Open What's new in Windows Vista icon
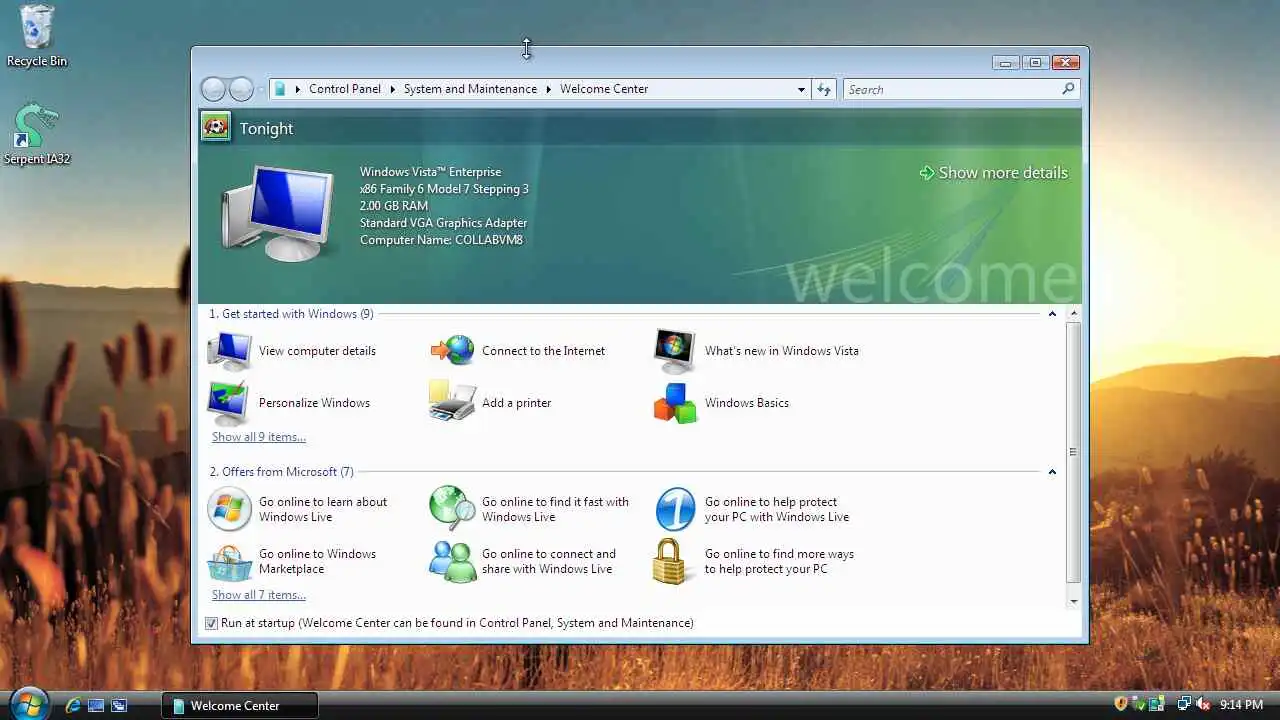The width and height of the screenshot is (1280, 720). pyautogui.click(x=675, y=351)
